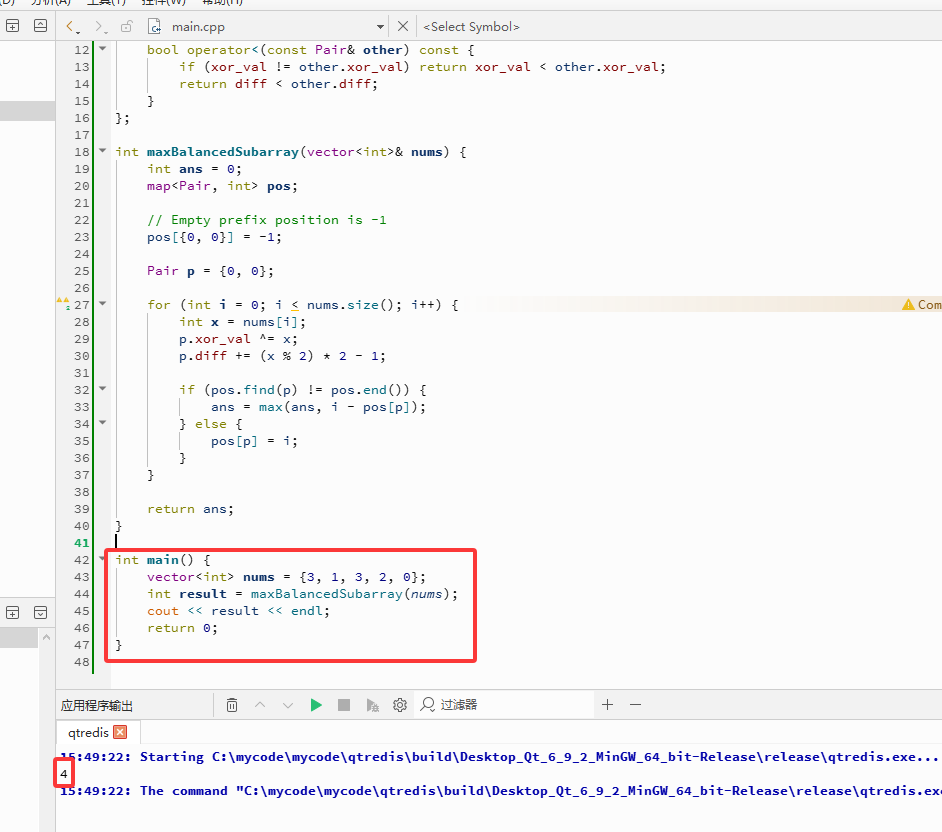Click the comparison warning annotation at right
The image size is (942, 832).
tap(922, 305)
